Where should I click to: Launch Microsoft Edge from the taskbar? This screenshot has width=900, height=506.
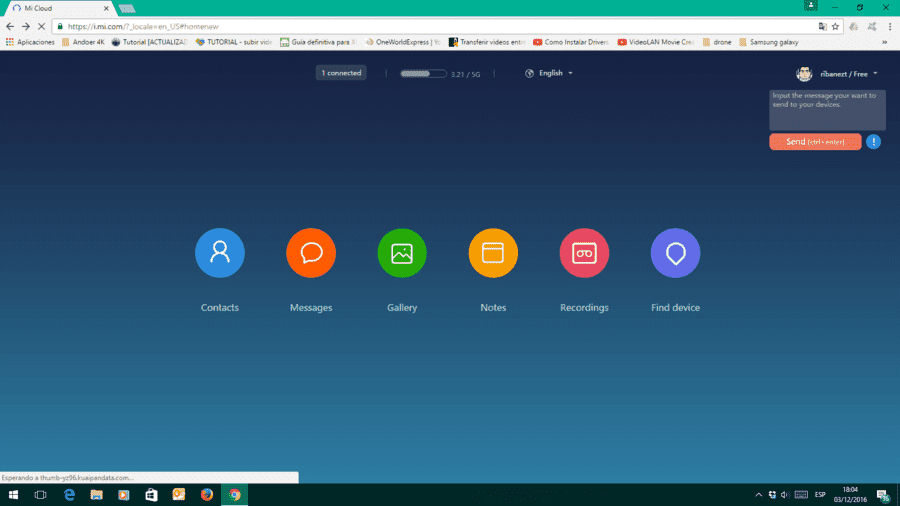[x=69, y=495]
